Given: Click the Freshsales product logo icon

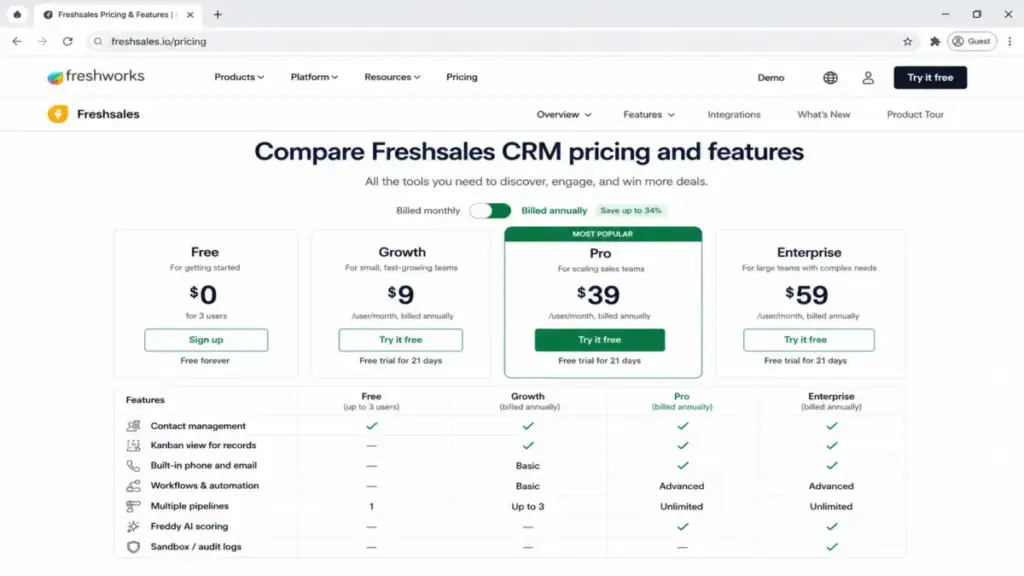Looking at the screenshot, I should pos(57,114).
